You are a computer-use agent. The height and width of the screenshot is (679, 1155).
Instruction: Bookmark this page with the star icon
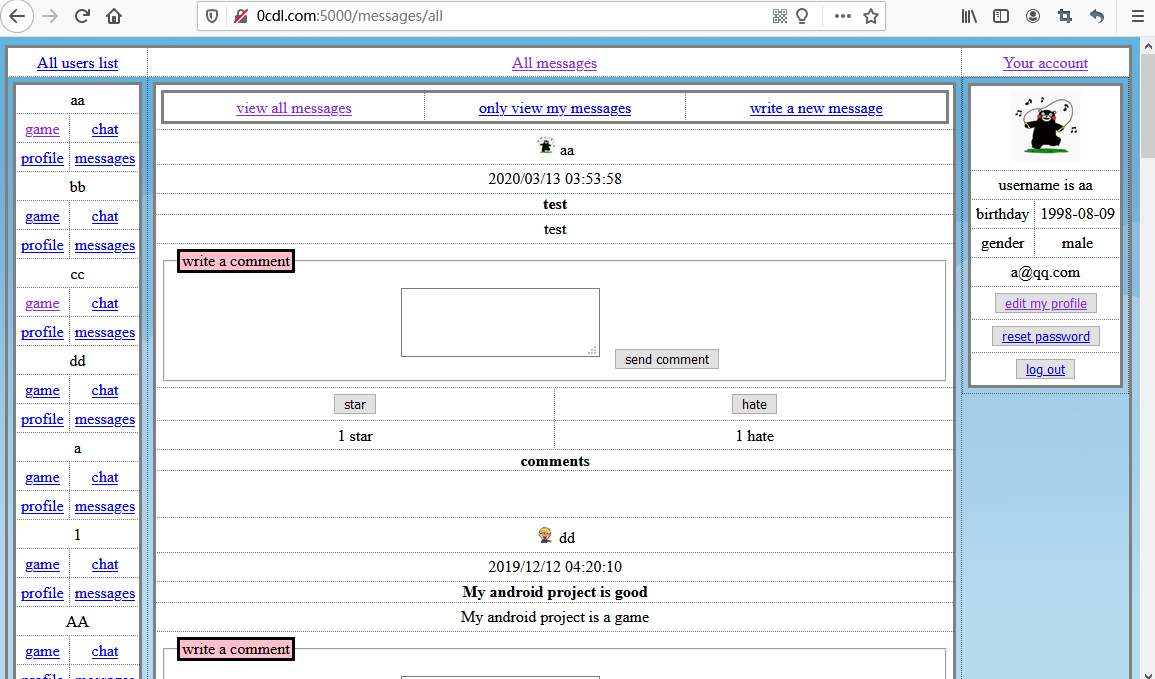(x=871, y=16)
